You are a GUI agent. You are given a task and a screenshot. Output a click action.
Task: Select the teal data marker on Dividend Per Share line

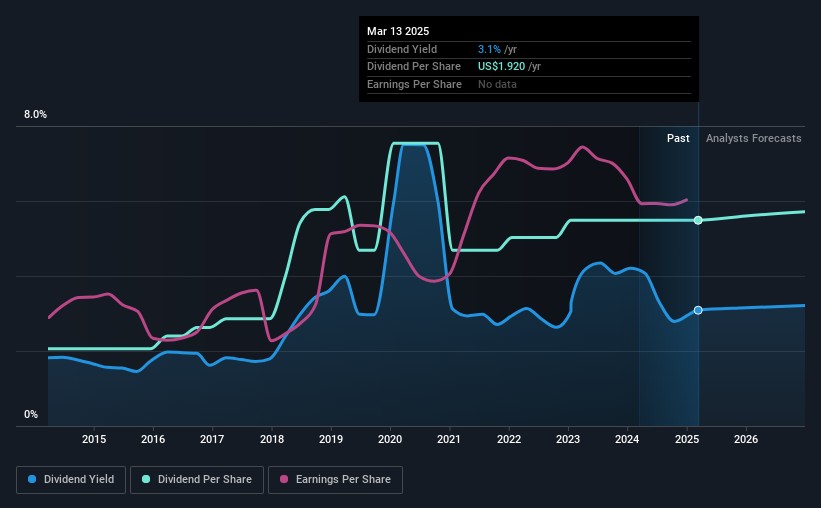(x=698, y=220)
